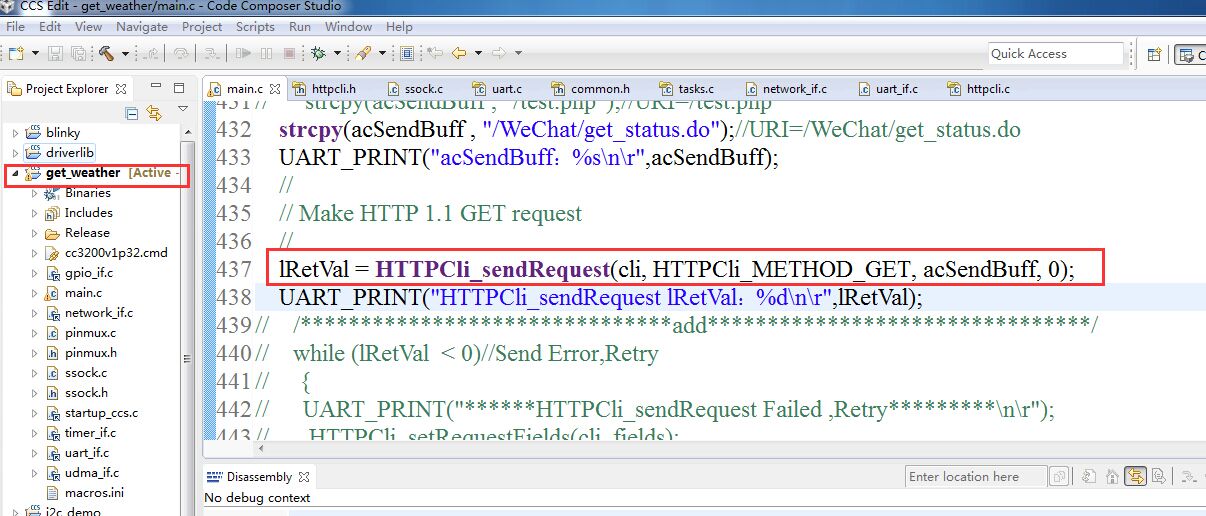The height and width of the screenshot is (516, 1206).
Task: Open the Window menu
Action: (x=348, y=27)
